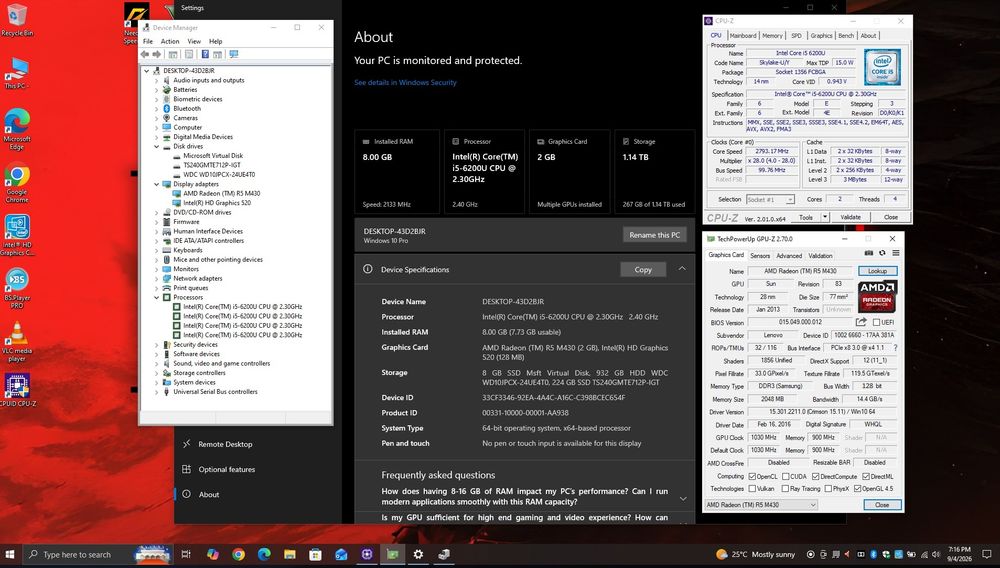Toggle CUDA checkbox in GPU-Z
Image resolution: width=1000 pixels, height=568 pixels.
(x=786, y=476)
